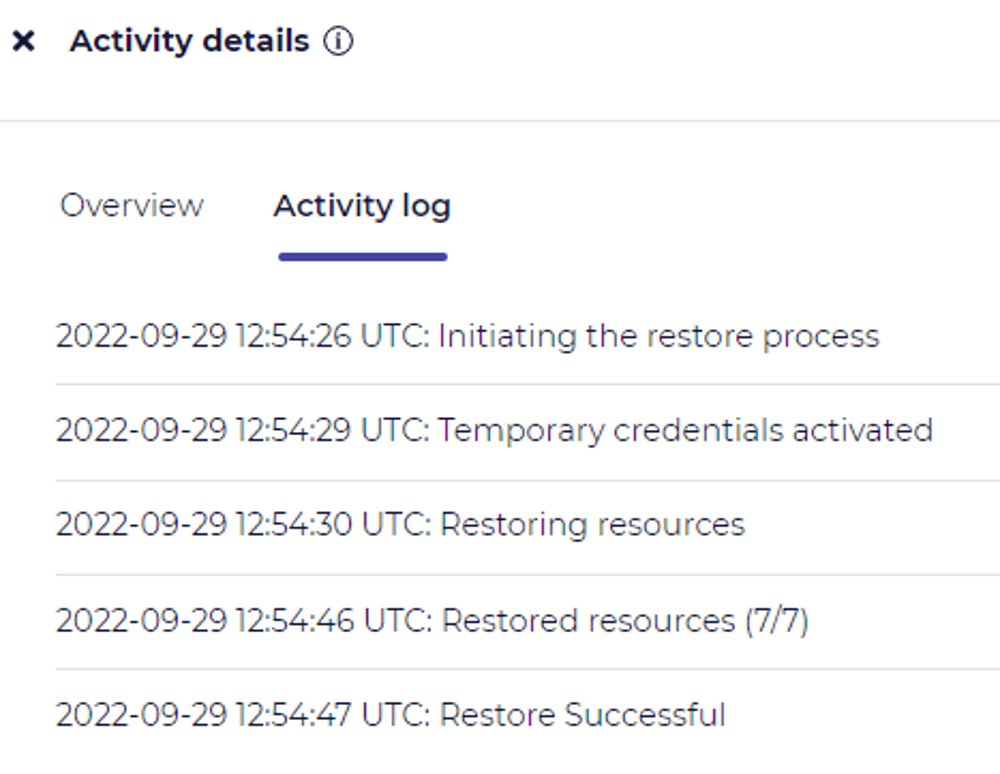Click the Activity details panel title
The height and width of the screenshot is (774, 1000).
pos(189,41)
